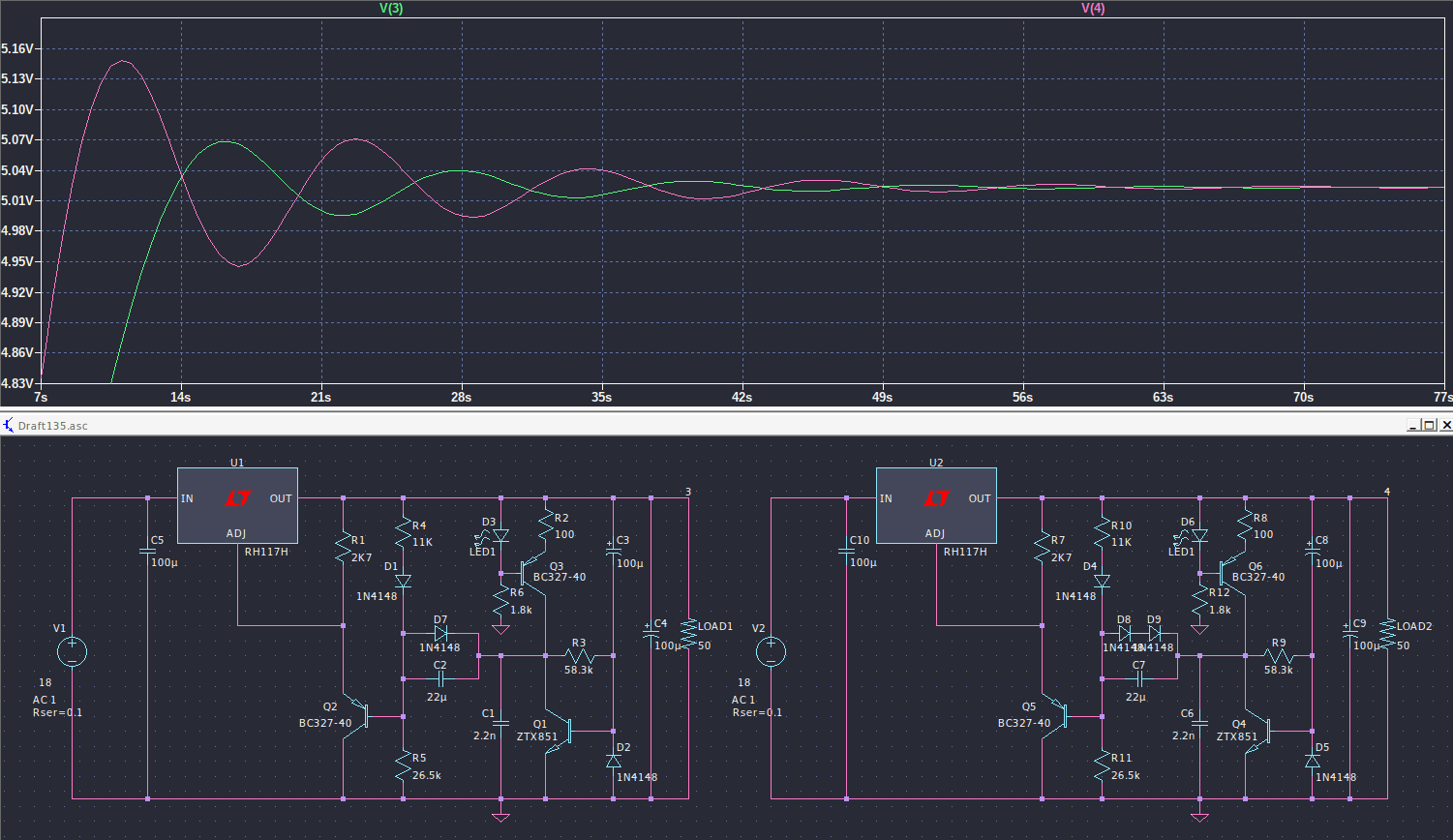Click the V(3) trace label in the plot
Viewport: 1453px width, 840px height.
click(x=391, y=8)
